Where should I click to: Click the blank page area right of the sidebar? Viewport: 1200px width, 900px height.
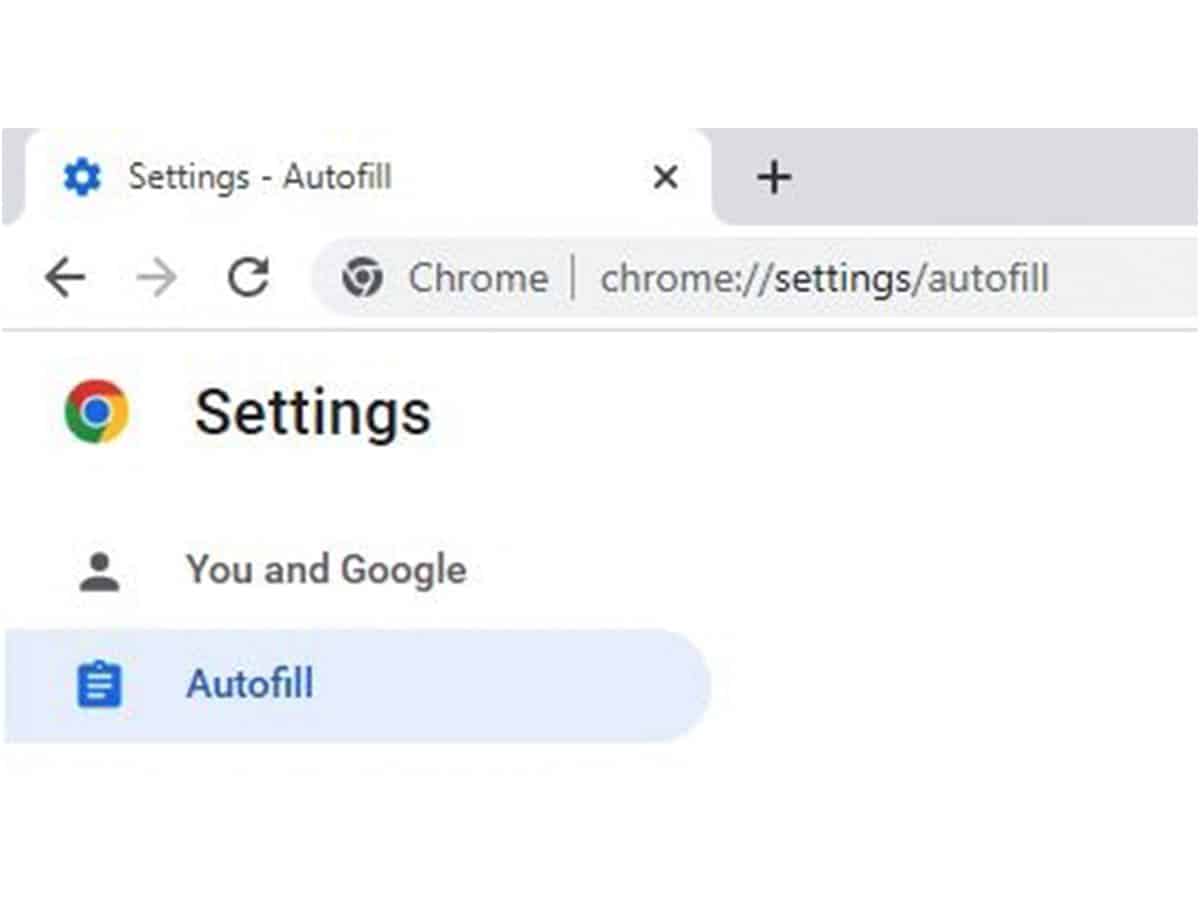[950, 600]
